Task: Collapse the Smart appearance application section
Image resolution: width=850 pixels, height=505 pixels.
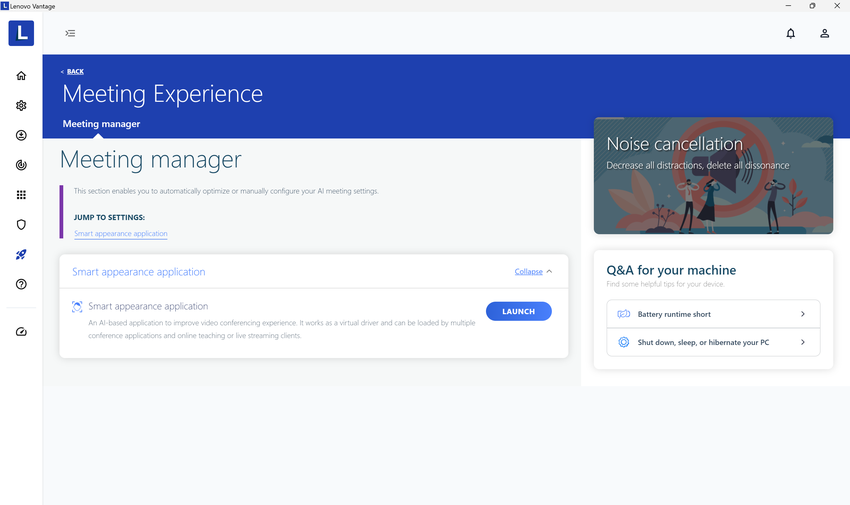Action: click(533, 271)
